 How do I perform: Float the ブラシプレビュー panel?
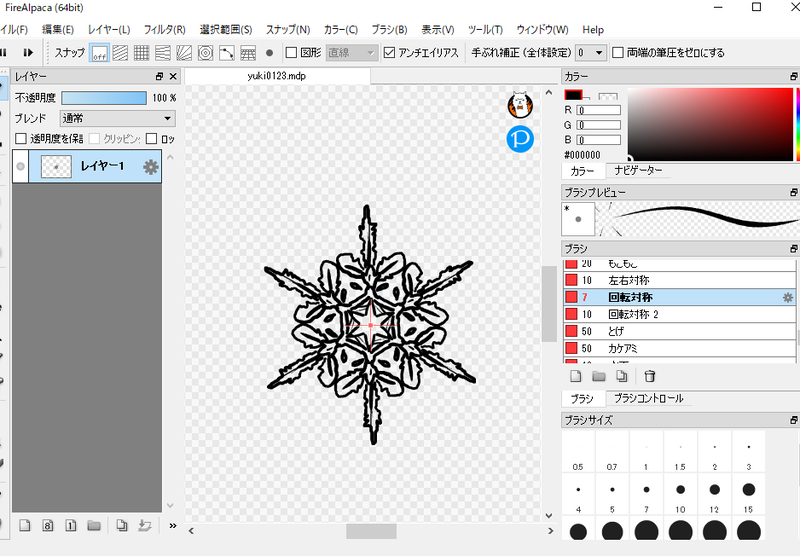794,192
